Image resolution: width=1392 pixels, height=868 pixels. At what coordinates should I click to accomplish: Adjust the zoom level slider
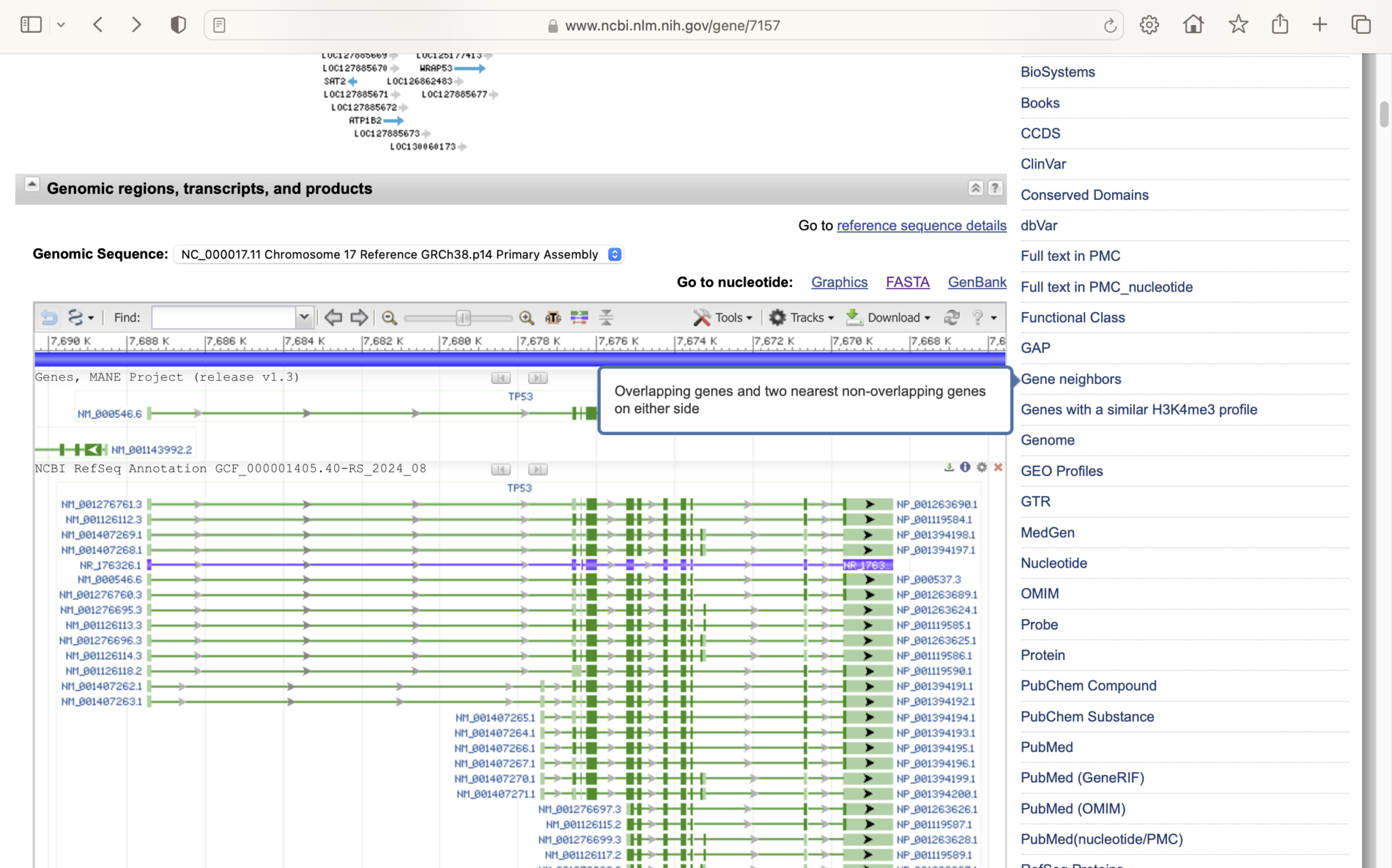pos(462,317)
